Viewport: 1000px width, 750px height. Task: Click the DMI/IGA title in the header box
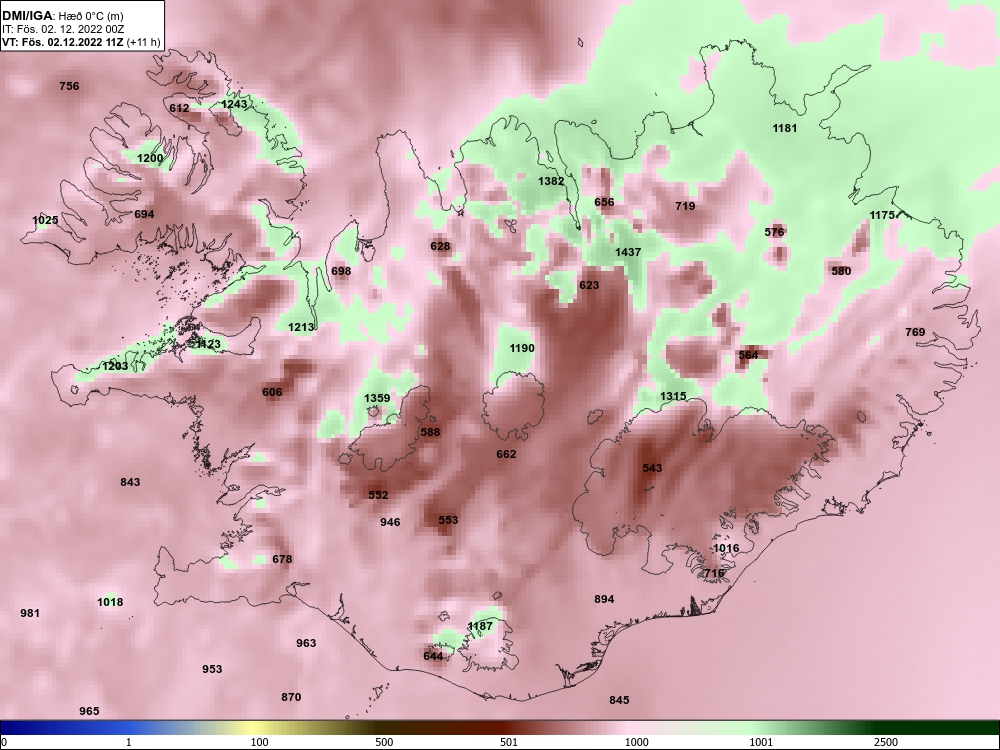pos(27,16)
